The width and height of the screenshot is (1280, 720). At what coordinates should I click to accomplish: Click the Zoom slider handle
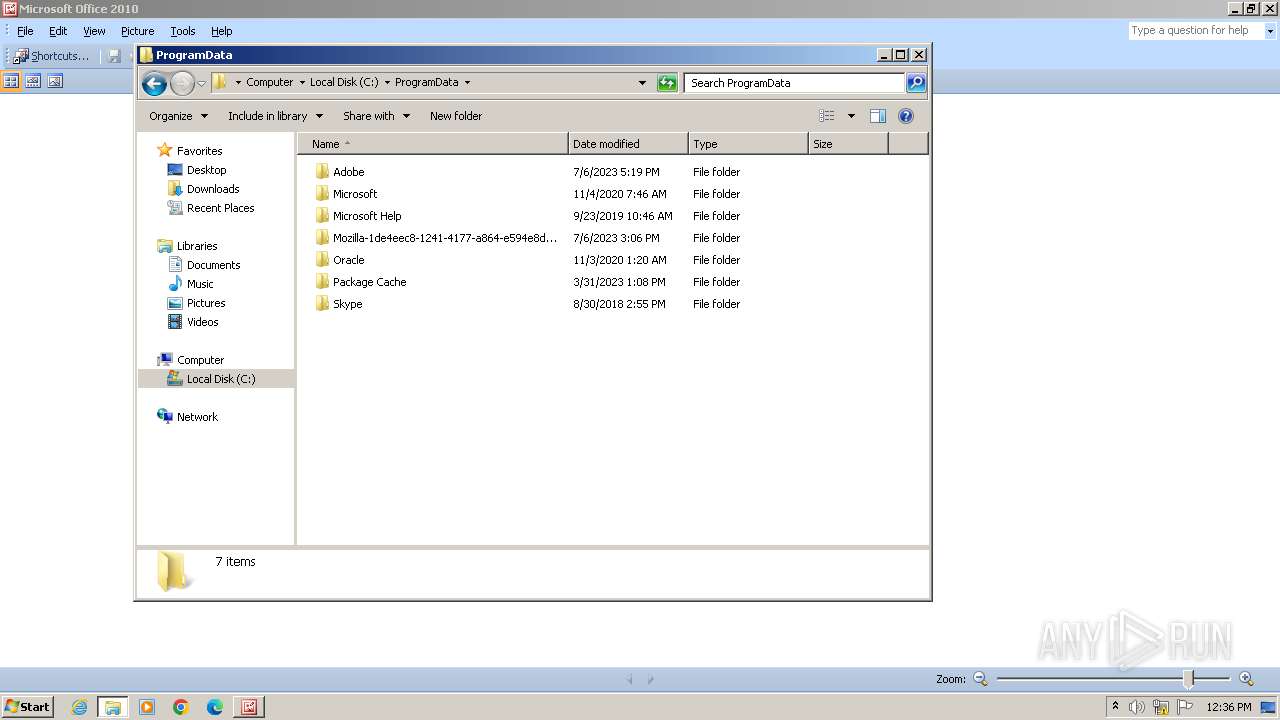coord(1189,679)
